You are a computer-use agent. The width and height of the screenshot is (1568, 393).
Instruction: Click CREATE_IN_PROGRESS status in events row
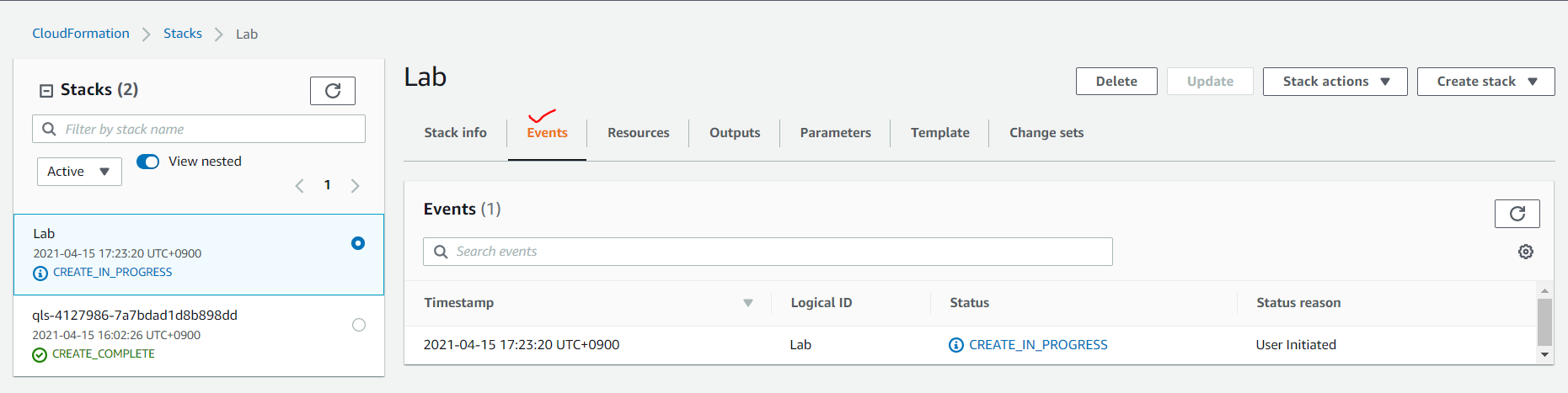(1038, 345)
